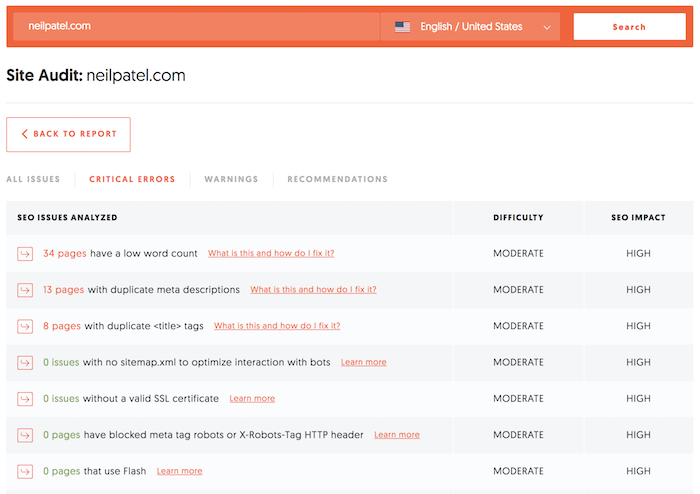Click '0 pages' in the Flash row
The width and height of the screenshot is (700, 494).
(62, 471)
